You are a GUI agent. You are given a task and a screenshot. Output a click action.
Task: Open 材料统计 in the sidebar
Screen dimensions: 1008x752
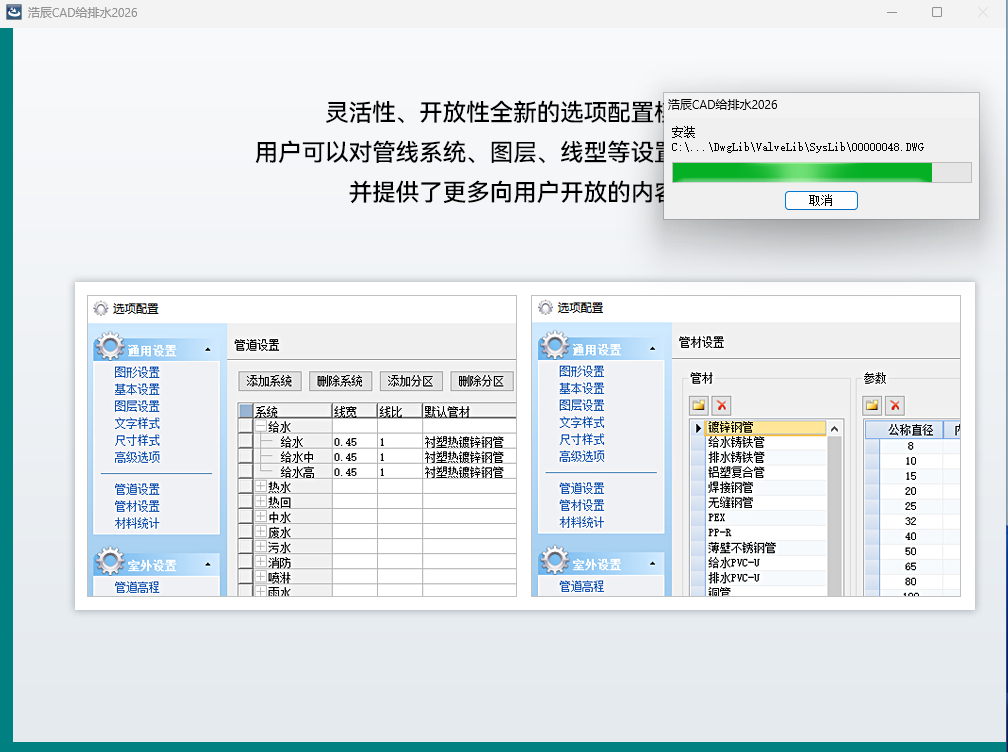coord(139,522)
